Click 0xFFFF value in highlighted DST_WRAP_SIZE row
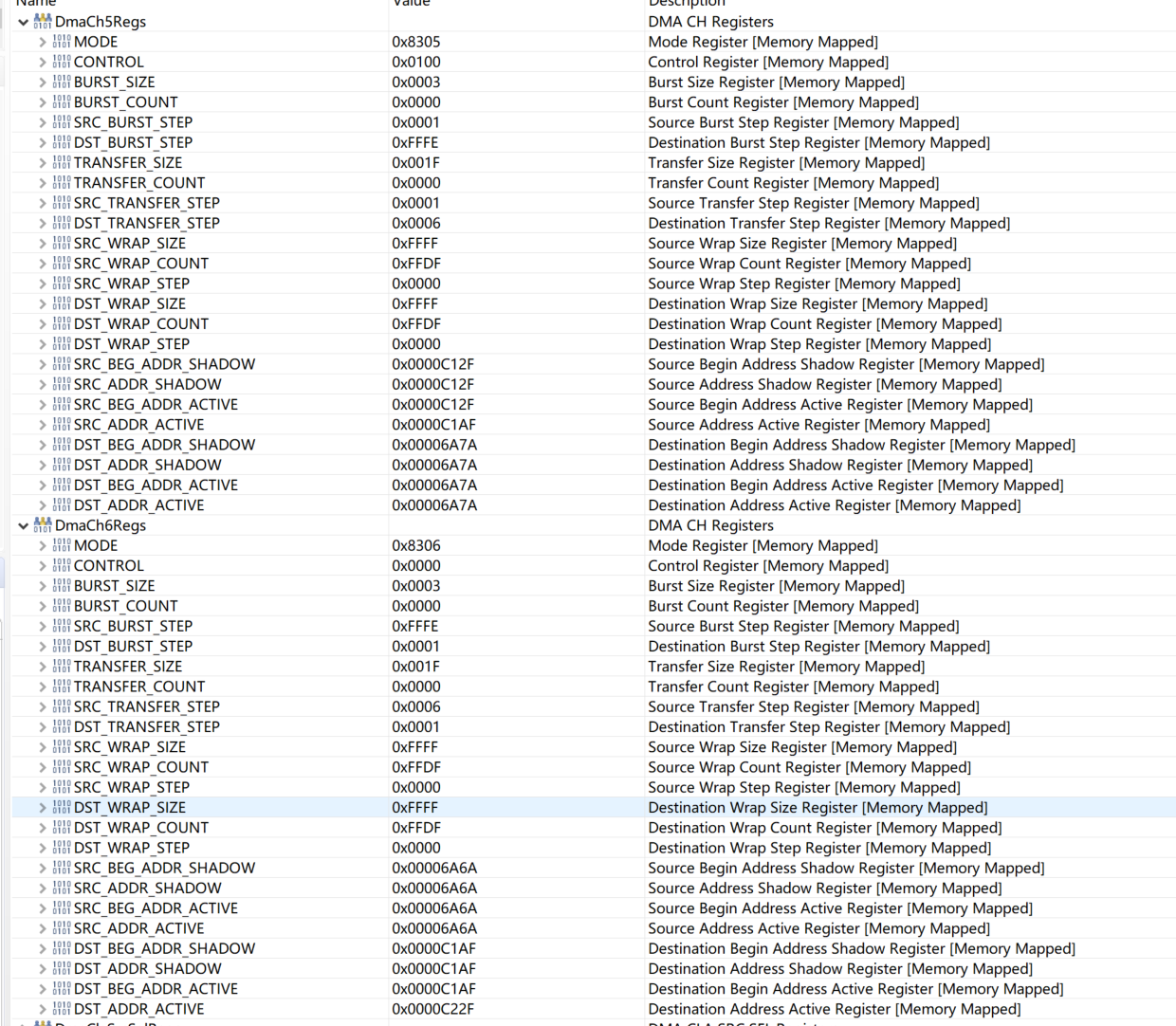This screenshot has height=1026, width=1176. (x=415, y=808)
